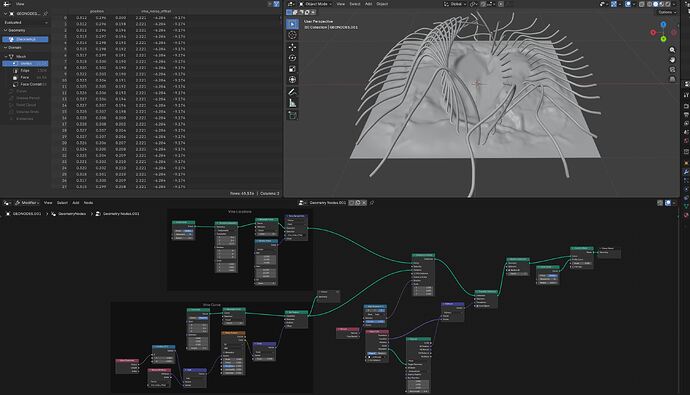Switch to solid viewport shading
This screenshot has height=395, width=690.
click(x=655, y=4)
